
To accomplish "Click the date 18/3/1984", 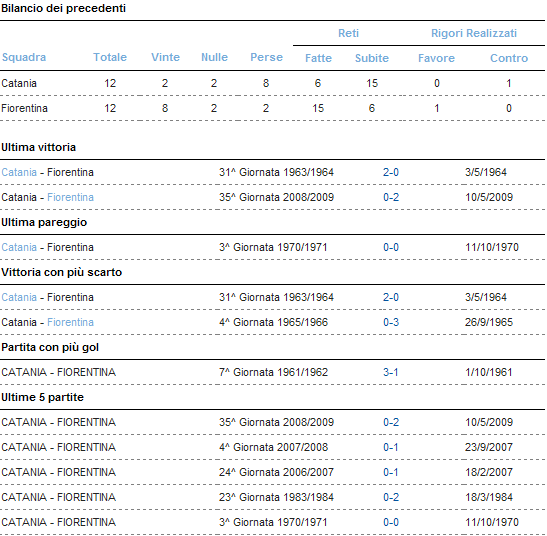I will pyautogui.click(x=489, y=497).
